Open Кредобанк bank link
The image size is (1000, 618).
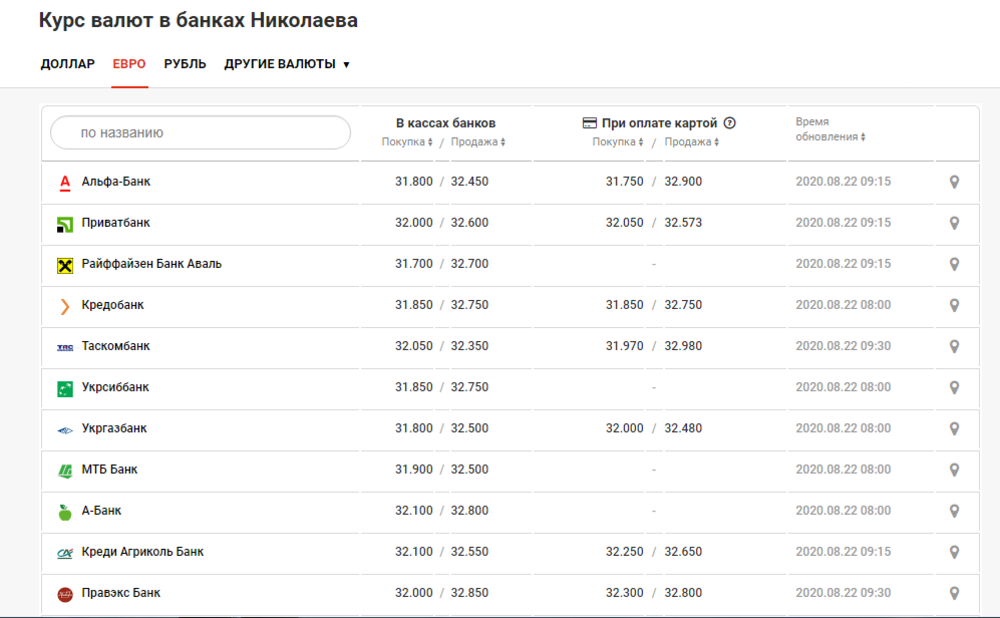pos(113,305)
